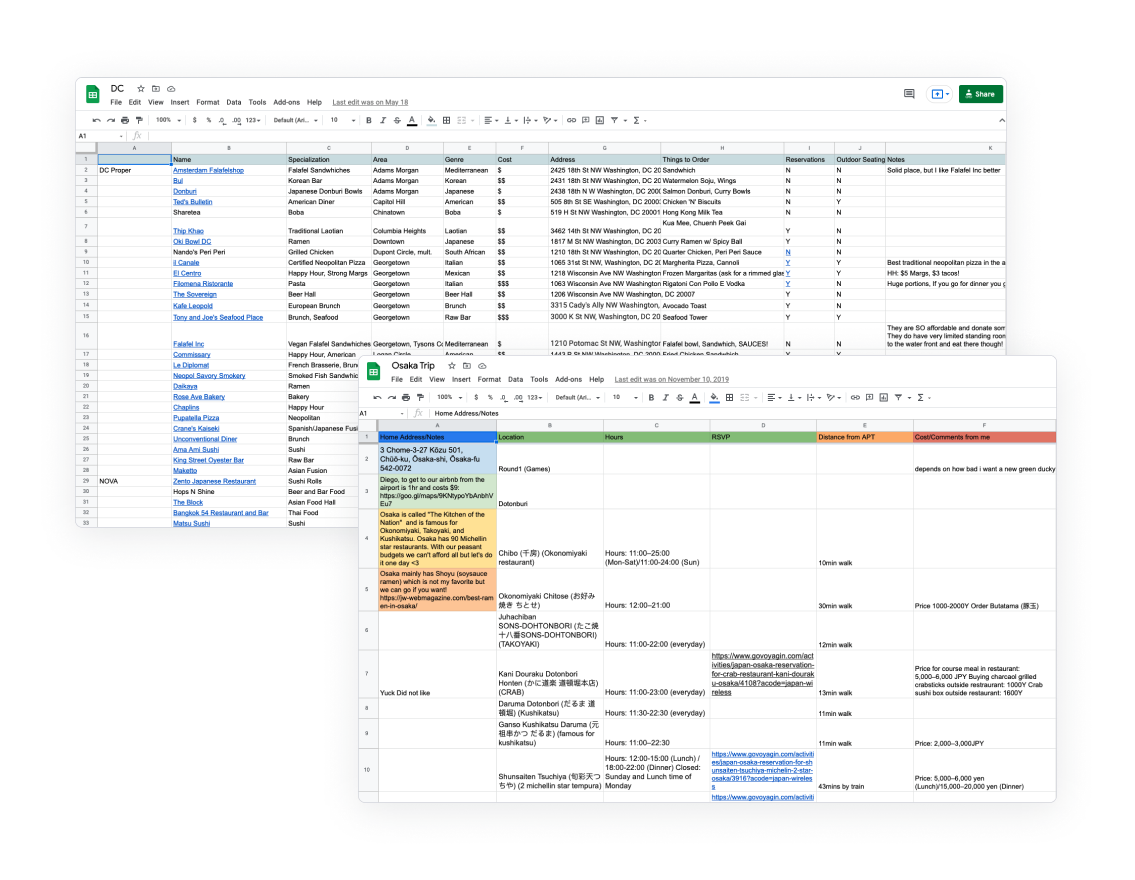Open the Zento Japanese Restaurant link
This screenshot has height=880, width=1135.
[214, 481]
